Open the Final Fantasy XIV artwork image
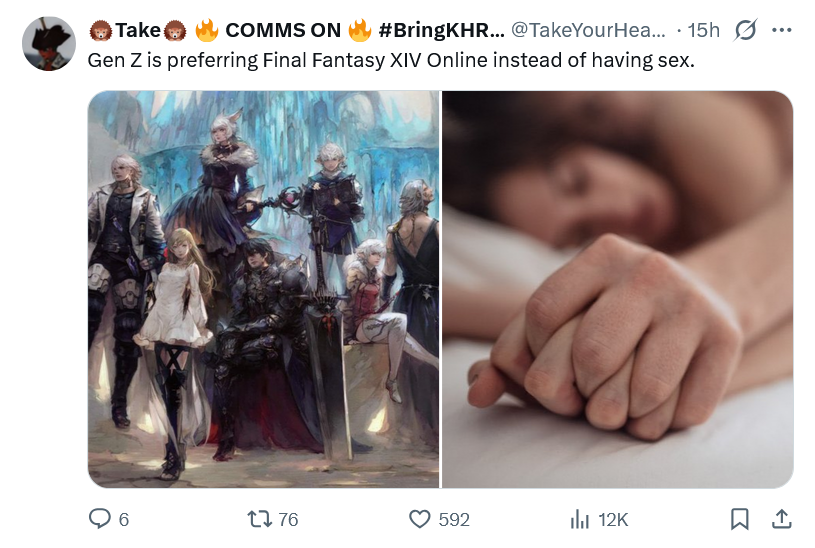The width and height of the screenshot is (815, 548). click(x=264, y=289)
